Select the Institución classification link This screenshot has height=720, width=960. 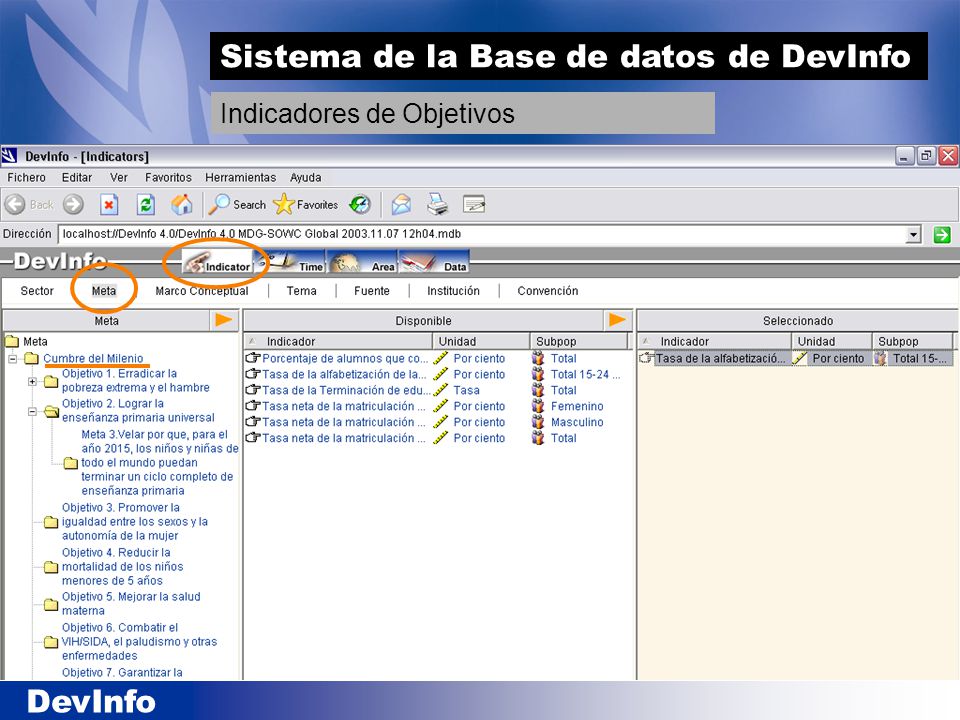click(x=453, y=291)
